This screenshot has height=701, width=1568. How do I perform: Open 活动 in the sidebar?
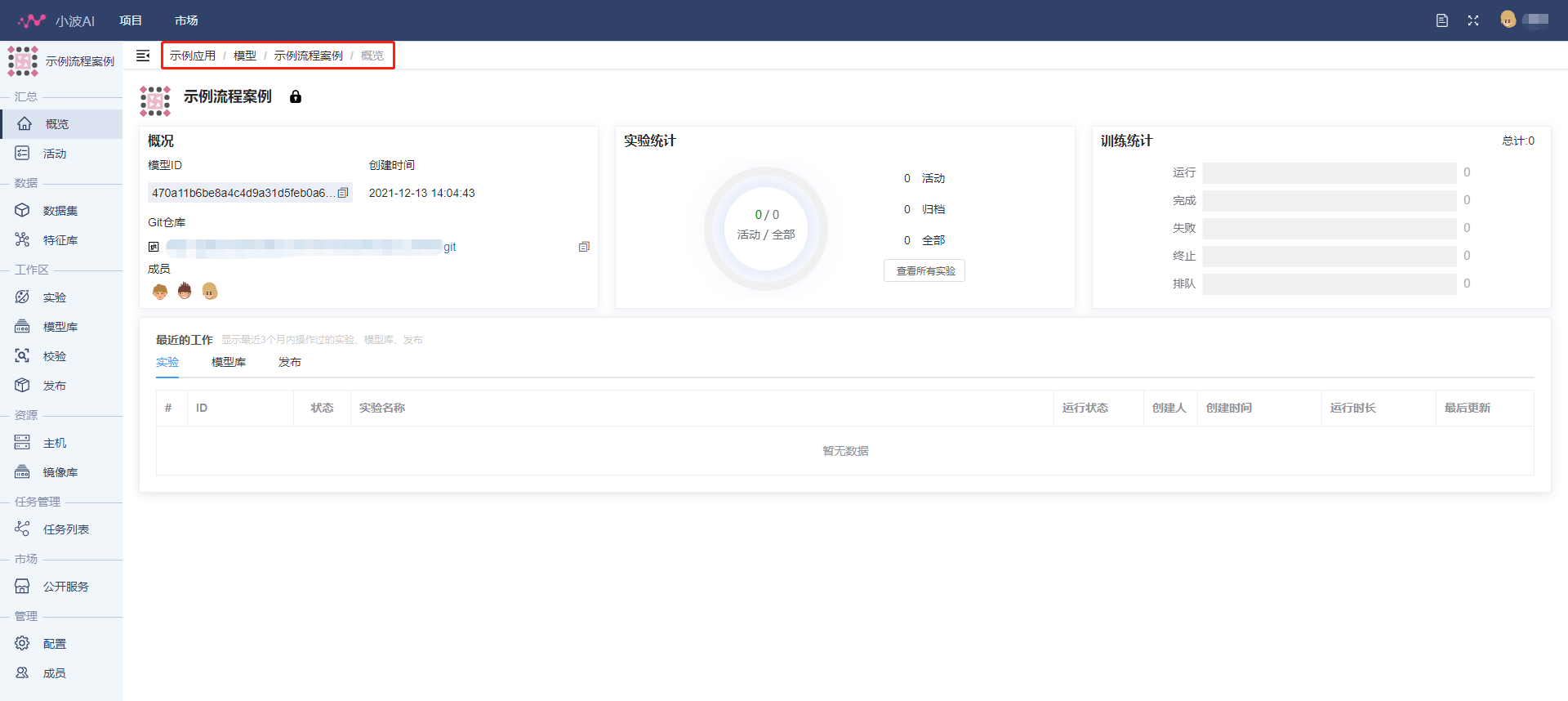click(55, 154)
